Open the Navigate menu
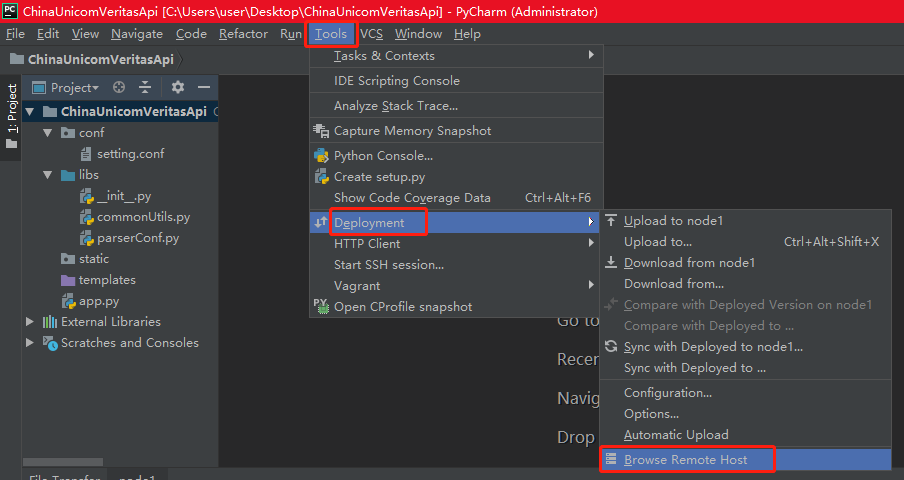This screenshot has height=480, width=904. [x=137, y=34]
